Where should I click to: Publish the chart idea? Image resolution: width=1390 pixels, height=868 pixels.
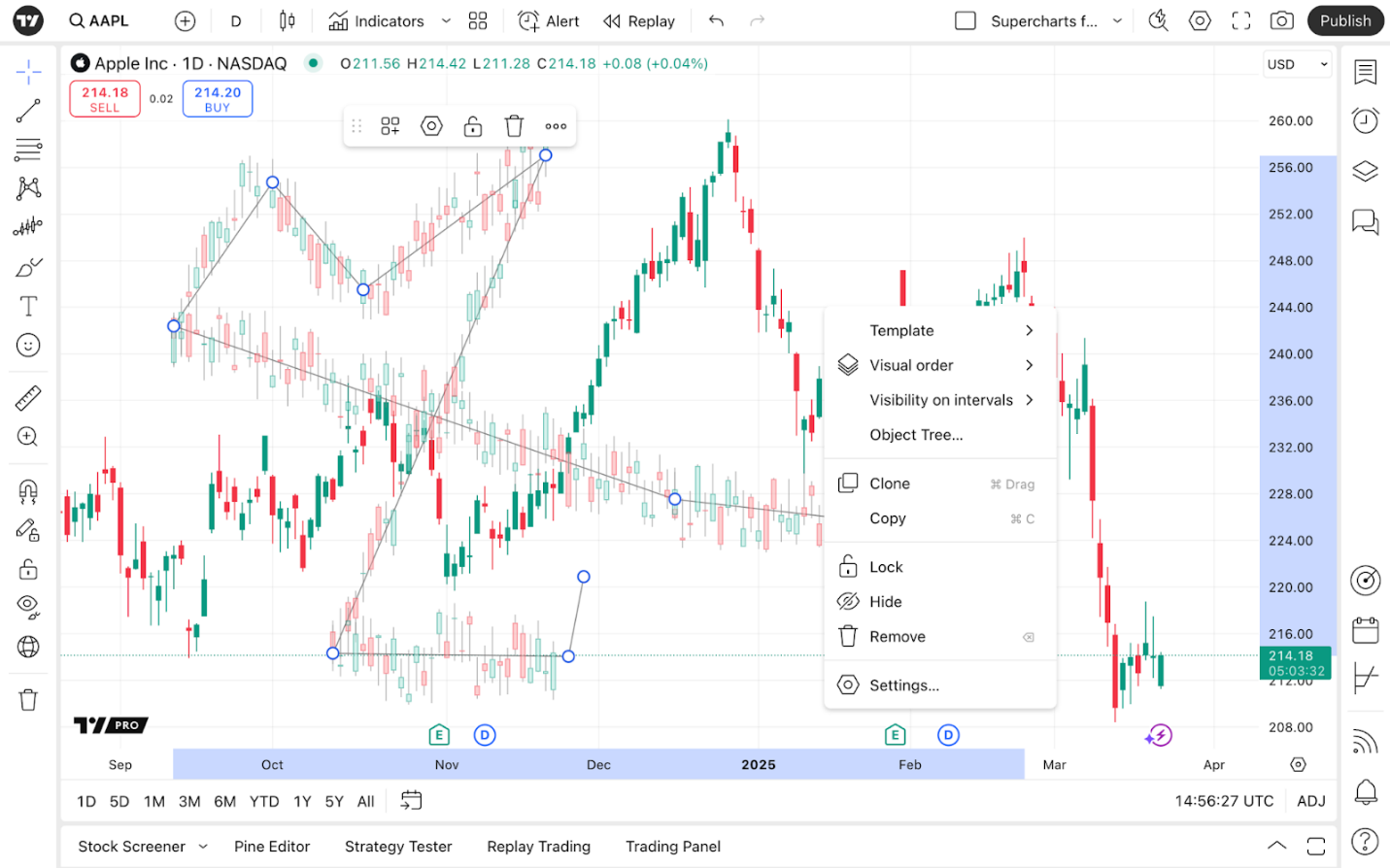click(1345, 20)
